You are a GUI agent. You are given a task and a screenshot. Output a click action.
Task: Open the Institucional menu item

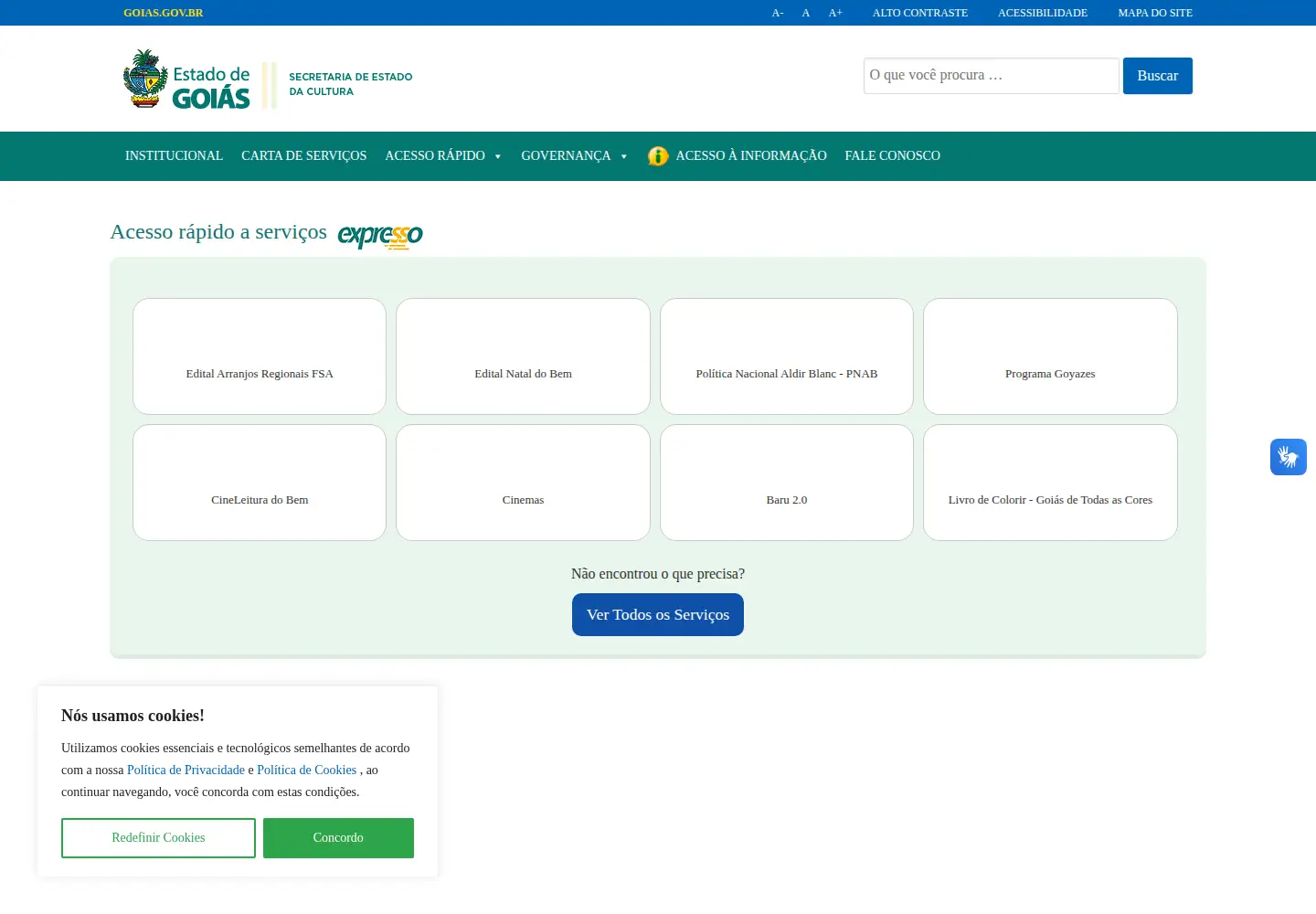[174, 156]
